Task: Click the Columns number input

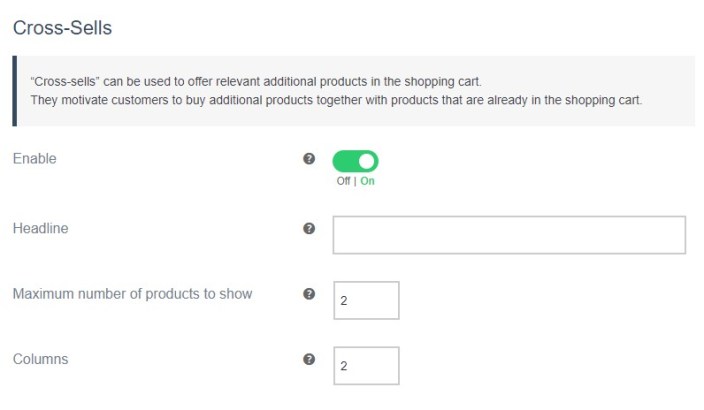Action: (366, 366)
